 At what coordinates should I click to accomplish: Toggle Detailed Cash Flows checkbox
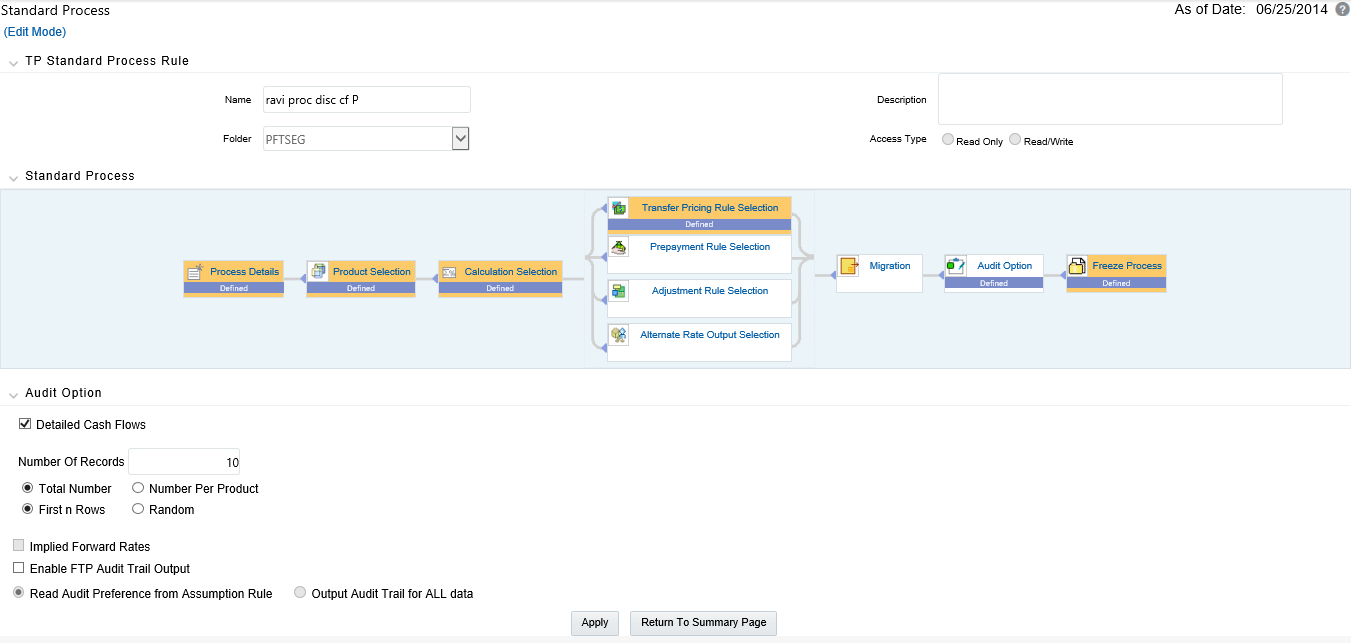[25, 424]
